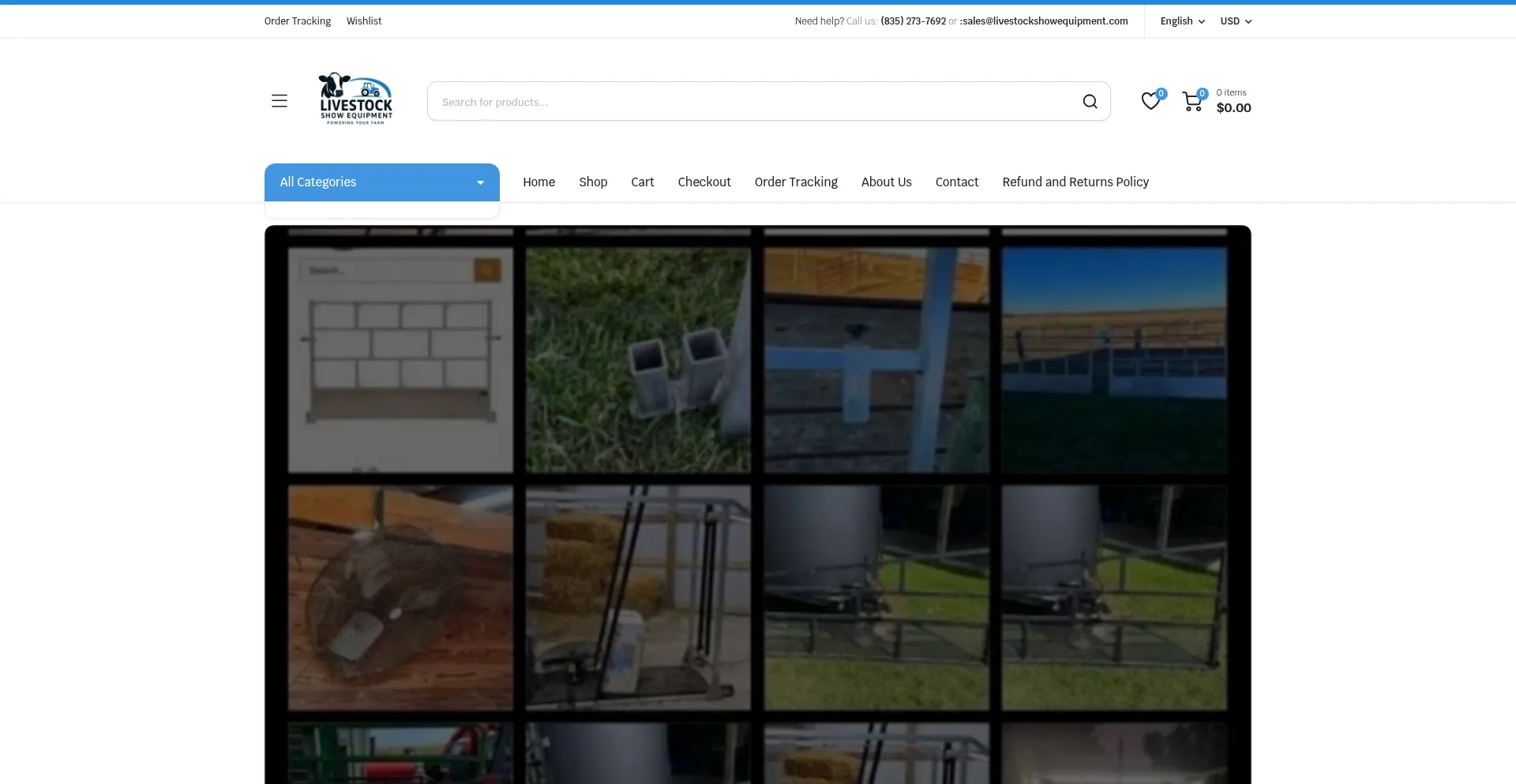
Task: Click the Livestock Show Equipment logo
Action: pyautogui.click(x=355, y=99)
